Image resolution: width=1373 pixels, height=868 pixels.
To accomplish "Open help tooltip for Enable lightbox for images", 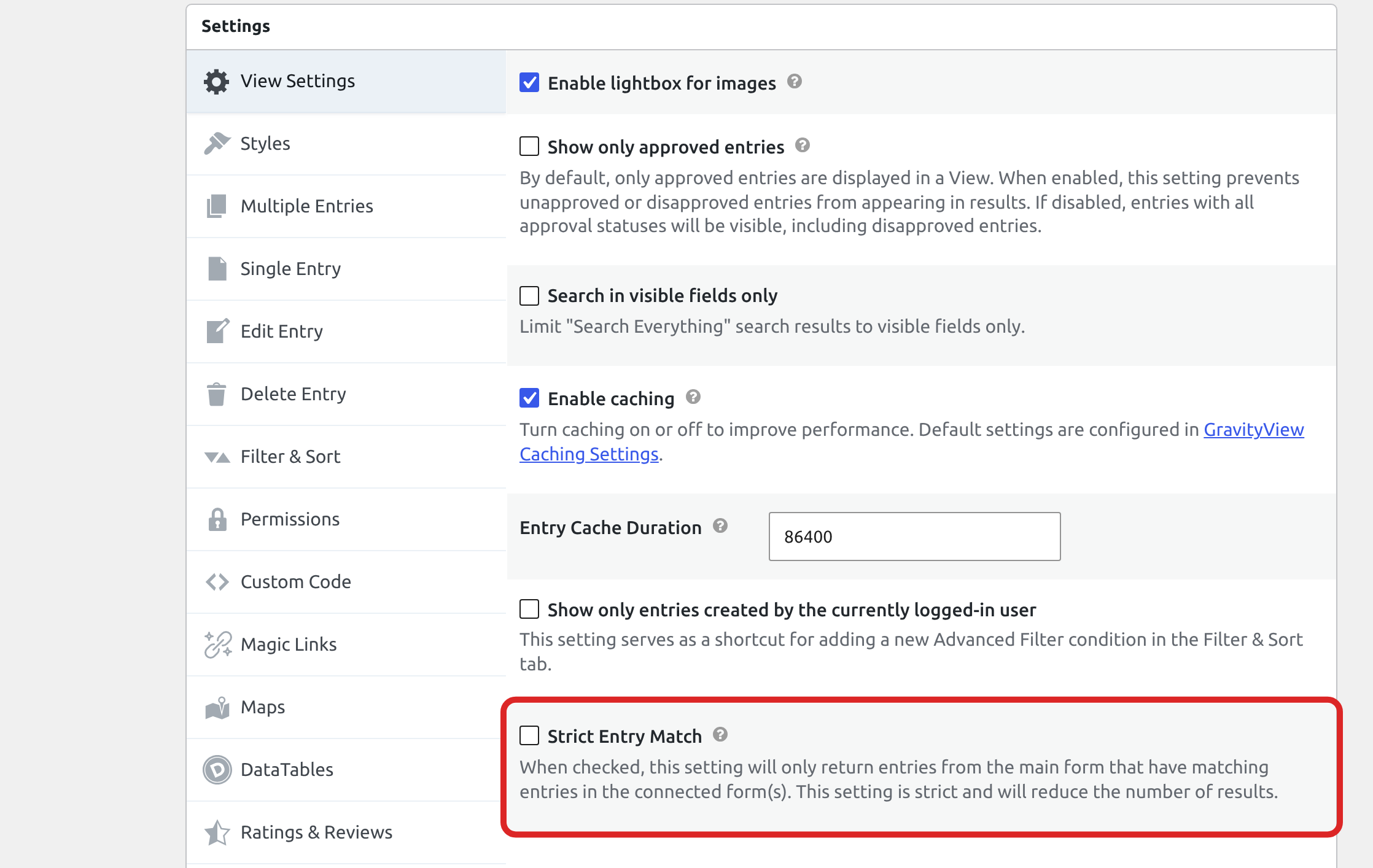I will [795, 81].
